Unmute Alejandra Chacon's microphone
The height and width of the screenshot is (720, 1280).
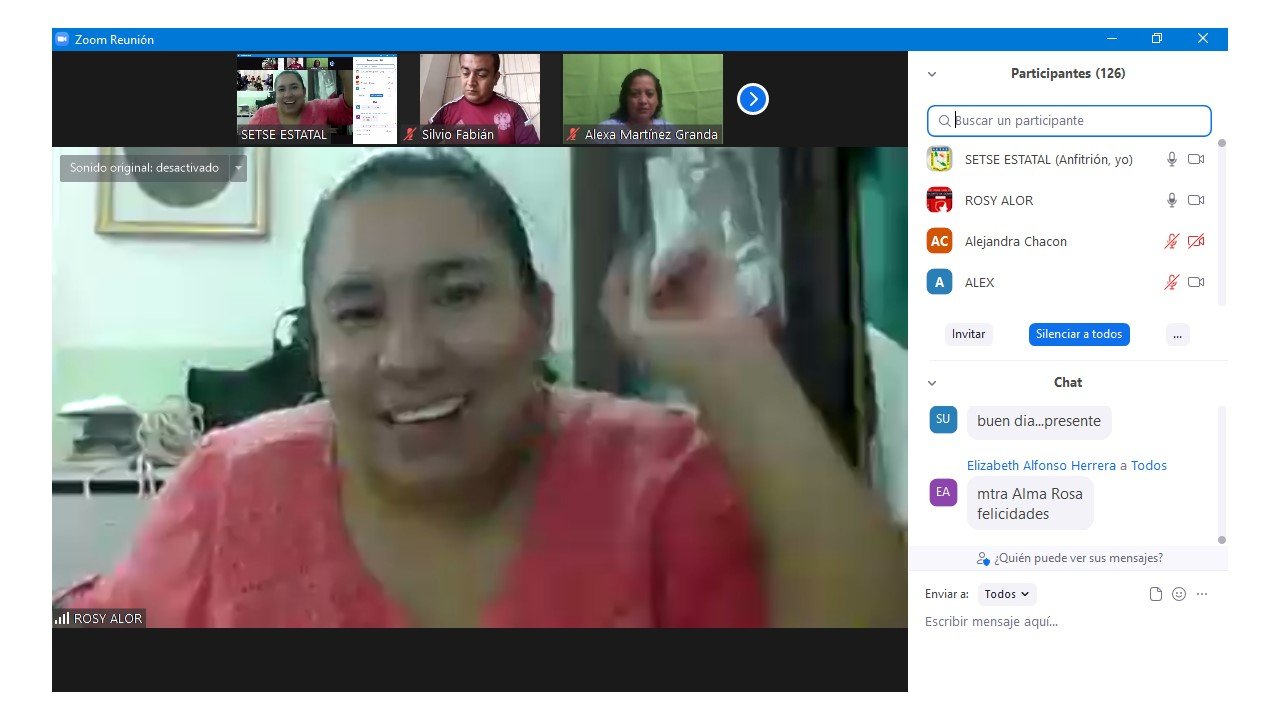coord(1172,241)
